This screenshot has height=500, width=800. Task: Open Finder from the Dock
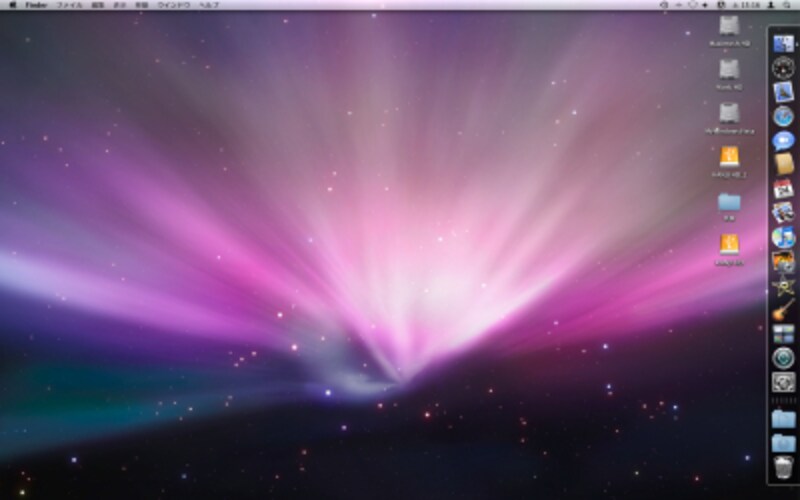coord(783,44)
